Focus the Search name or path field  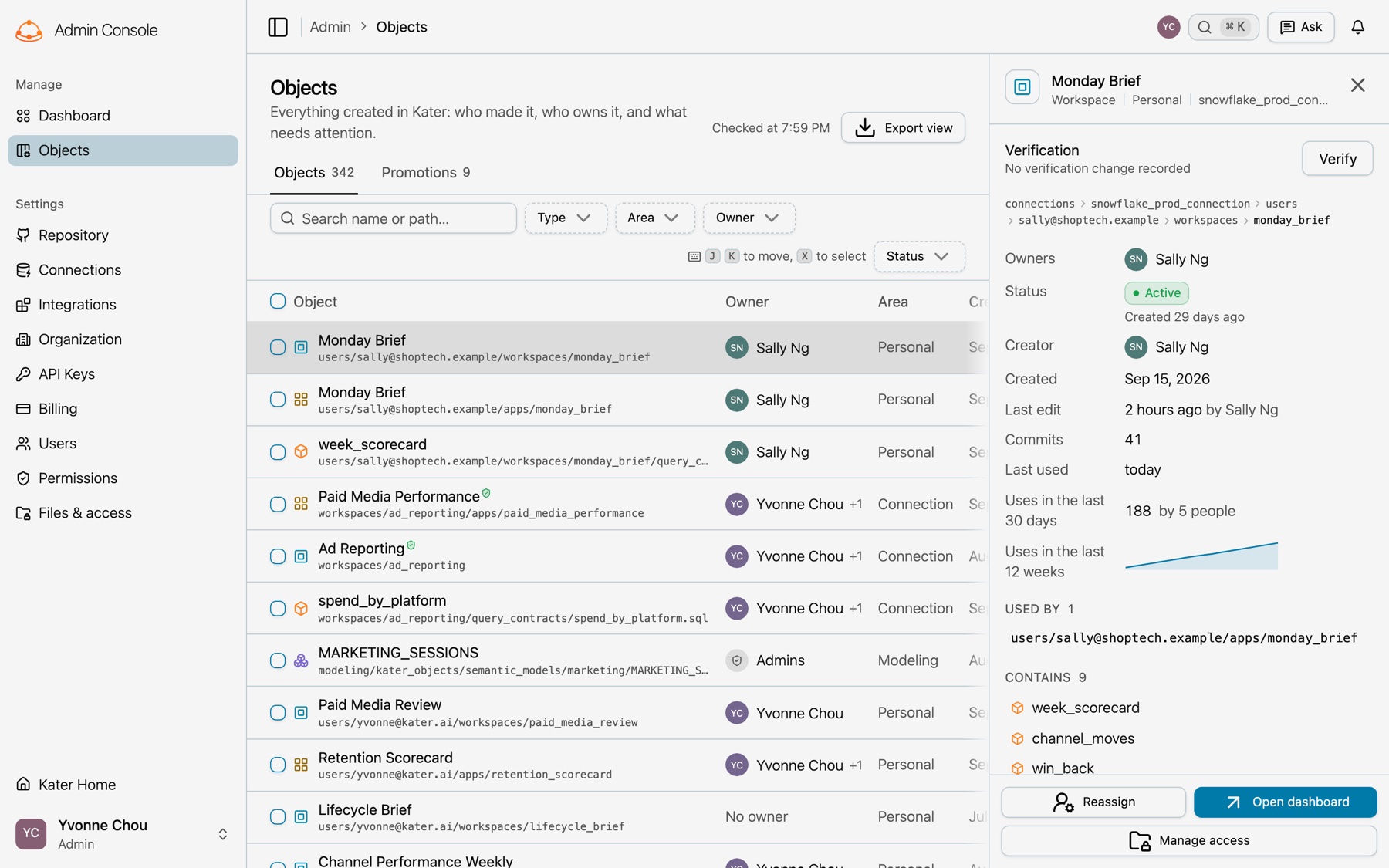pyautogui.click(x=394, y=218)
